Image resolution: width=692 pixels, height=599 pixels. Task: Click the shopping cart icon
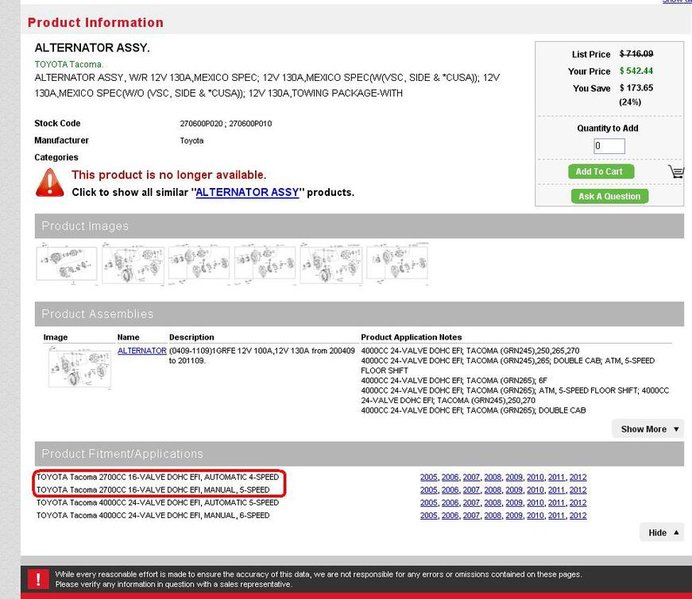tap(676, 171)
